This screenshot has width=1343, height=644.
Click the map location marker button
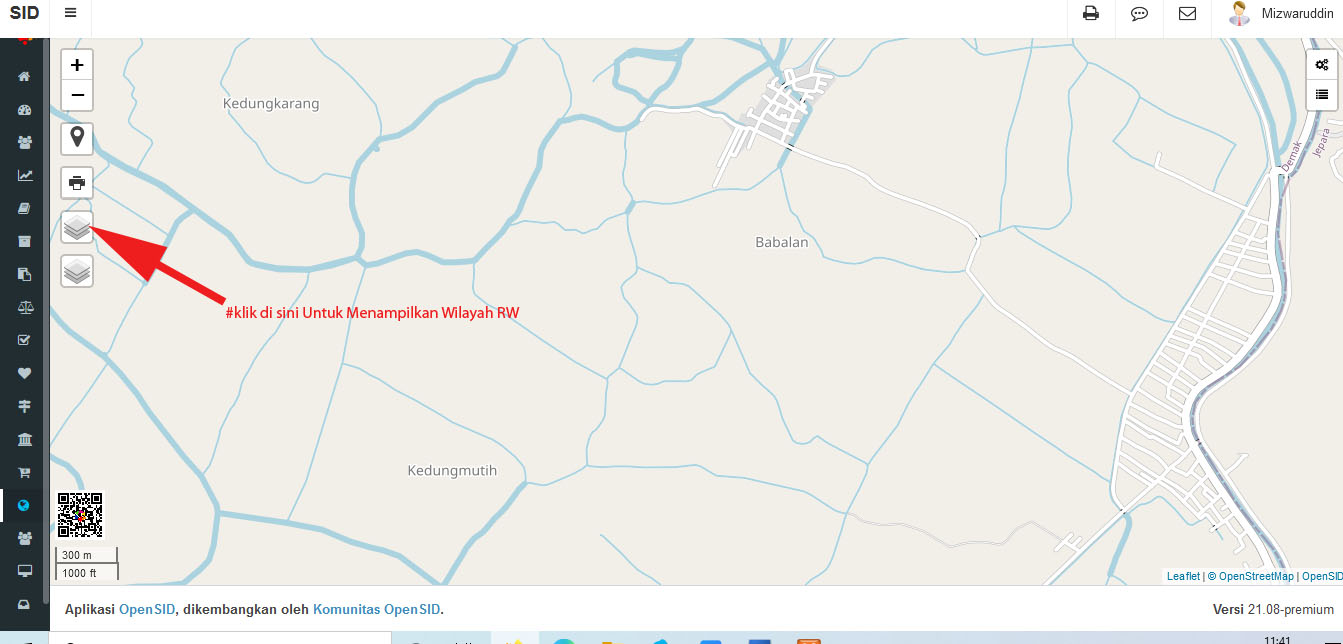[x=77, y=138]
